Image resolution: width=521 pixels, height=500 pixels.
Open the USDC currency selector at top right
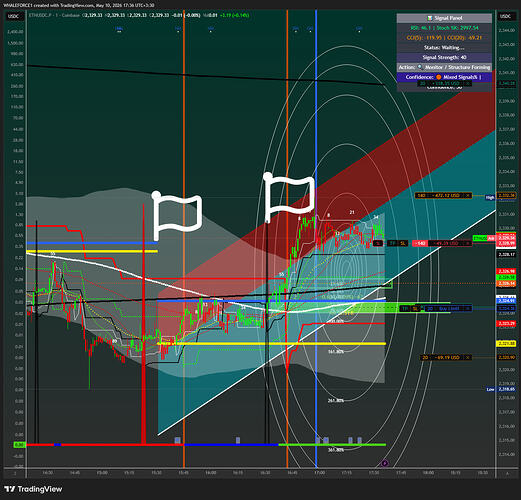pyautogui.click(x=506, y=16)
